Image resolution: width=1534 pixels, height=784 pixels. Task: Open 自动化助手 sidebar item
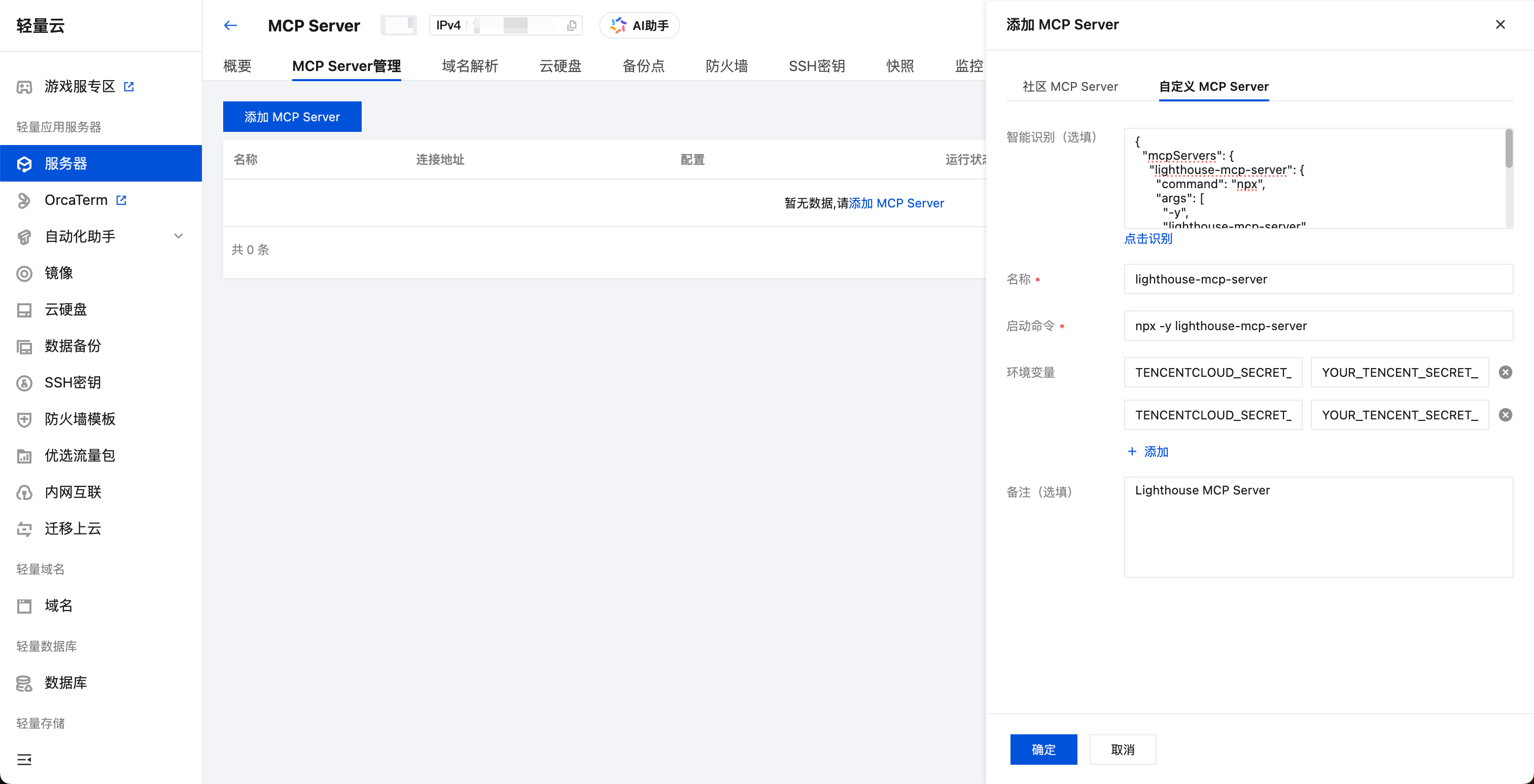point(80,236)
